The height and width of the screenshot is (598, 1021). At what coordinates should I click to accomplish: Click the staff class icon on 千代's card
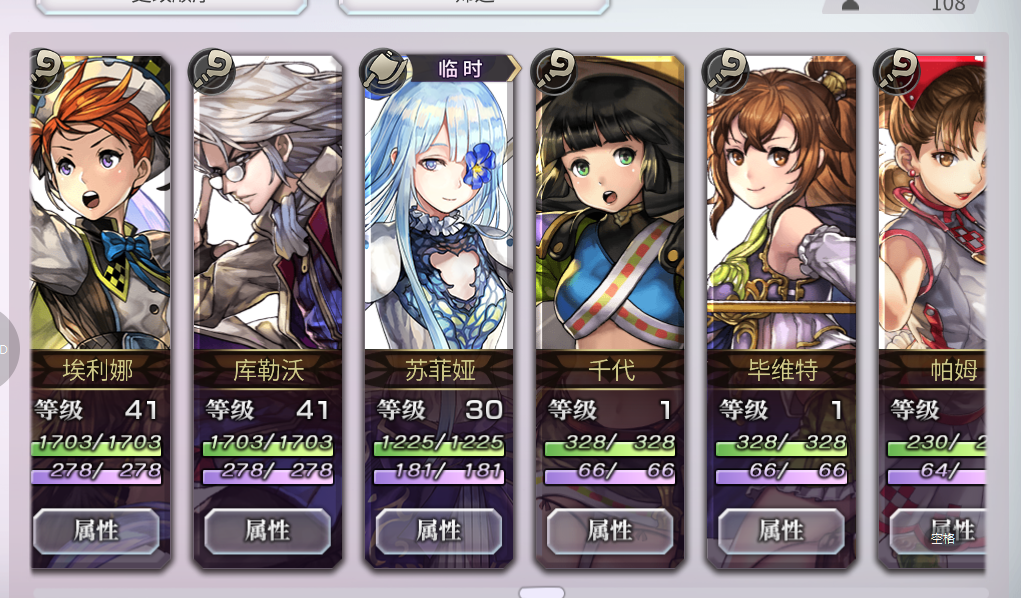coord(553,71)
